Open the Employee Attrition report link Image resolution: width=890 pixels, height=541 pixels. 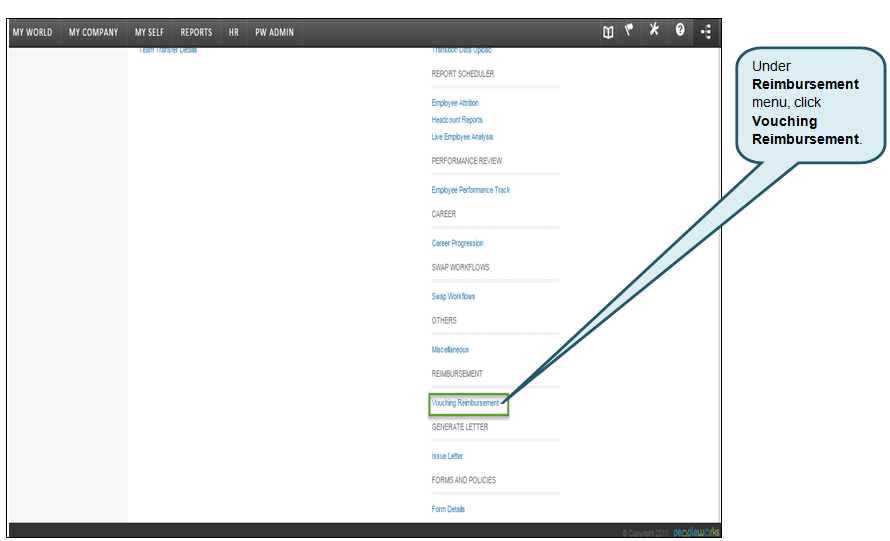pyautogui.click(x=455, y=103)
